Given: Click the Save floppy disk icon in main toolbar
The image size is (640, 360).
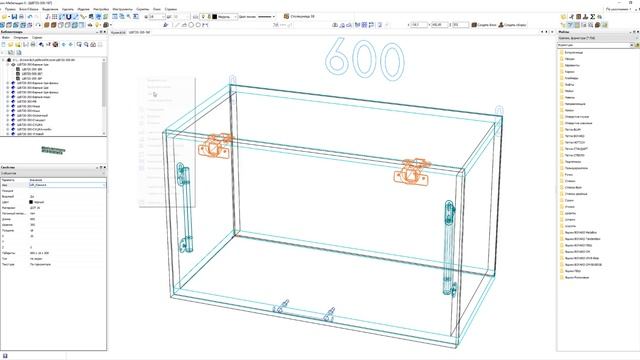Looking at the screenshot, I should (x=14, y=17).
